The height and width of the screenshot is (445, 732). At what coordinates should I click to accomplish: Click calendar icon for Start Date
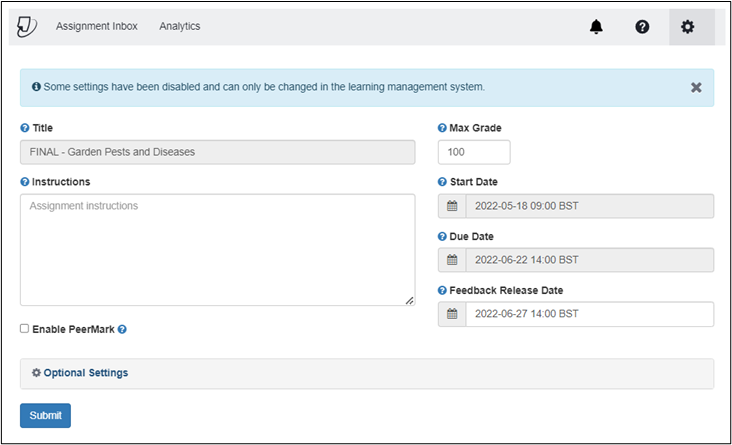click(452, 206)
